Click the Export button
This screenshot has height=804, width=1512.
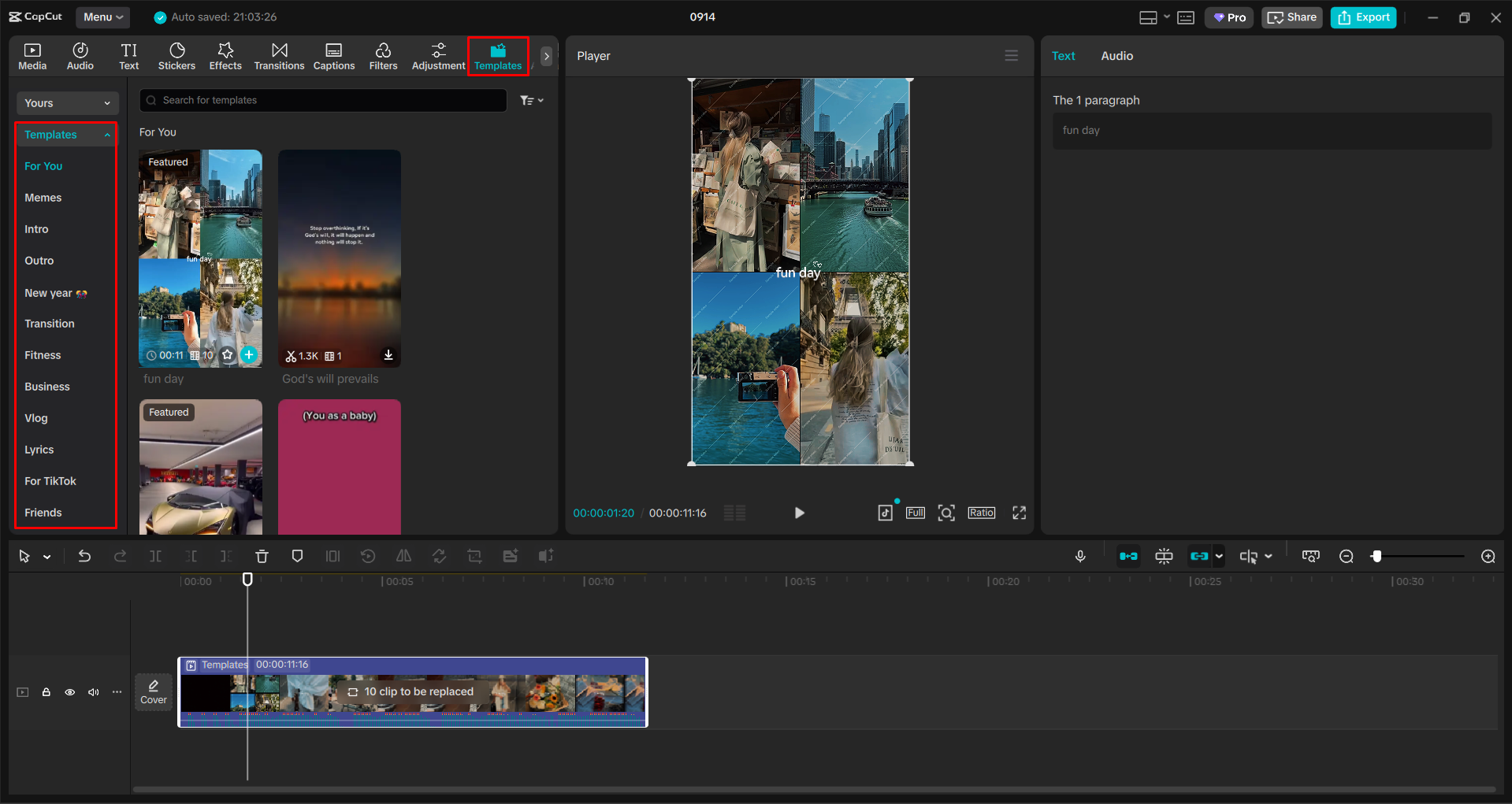[1362, 17]
